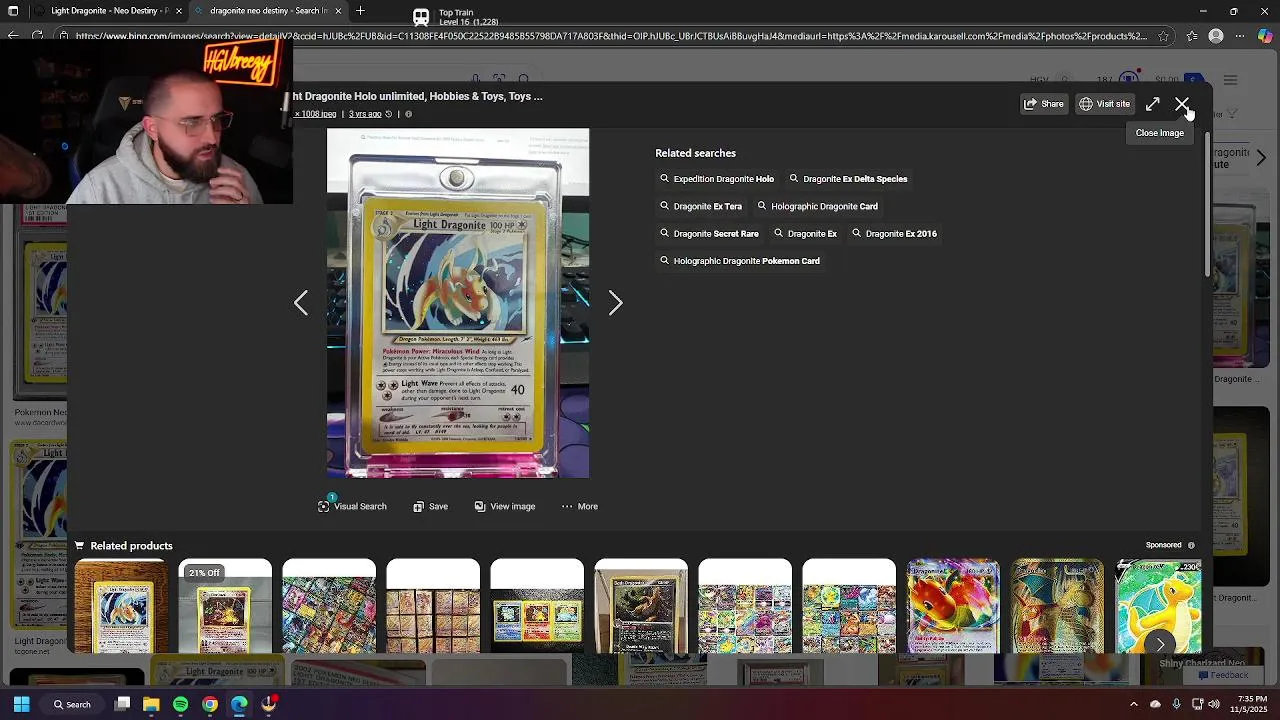Save the image to collections
The image size is (1280, 720).
430,506
